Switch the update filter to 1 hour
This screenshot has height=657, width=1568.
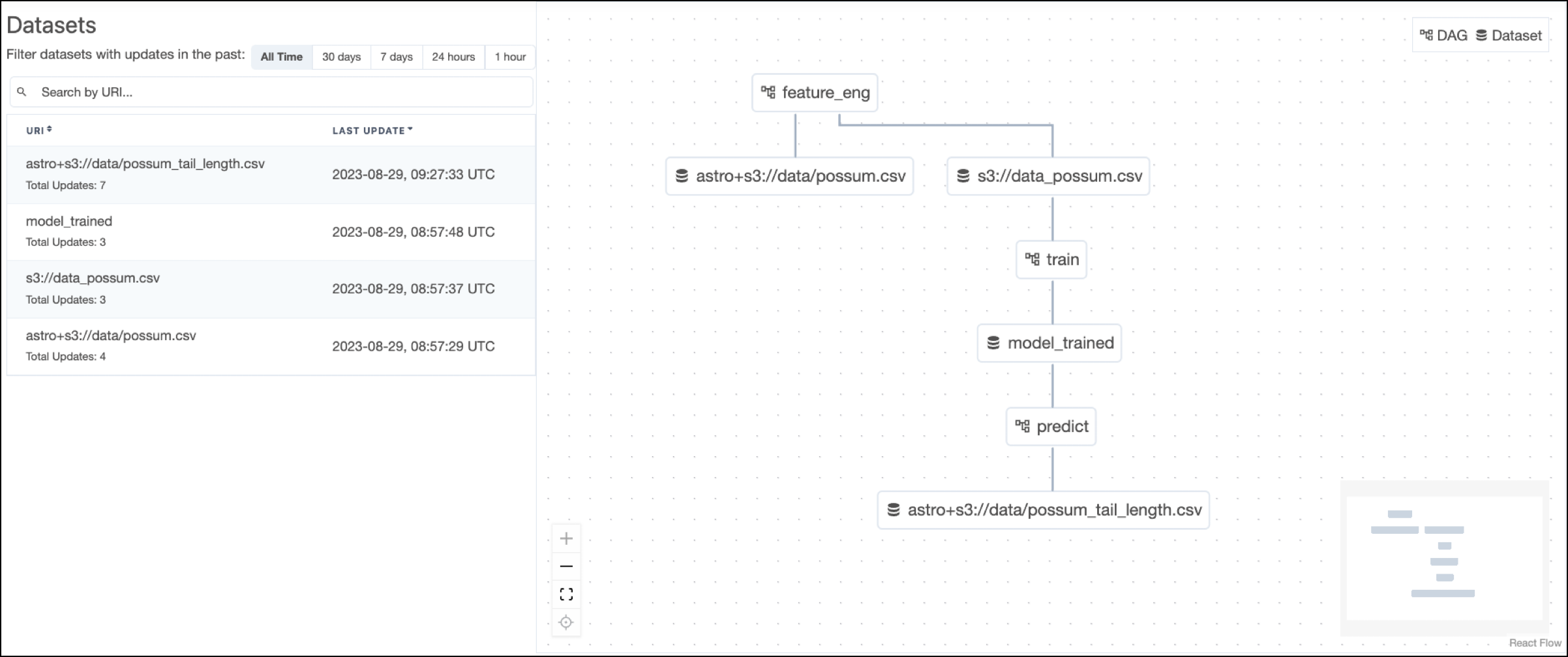(509, 57)
